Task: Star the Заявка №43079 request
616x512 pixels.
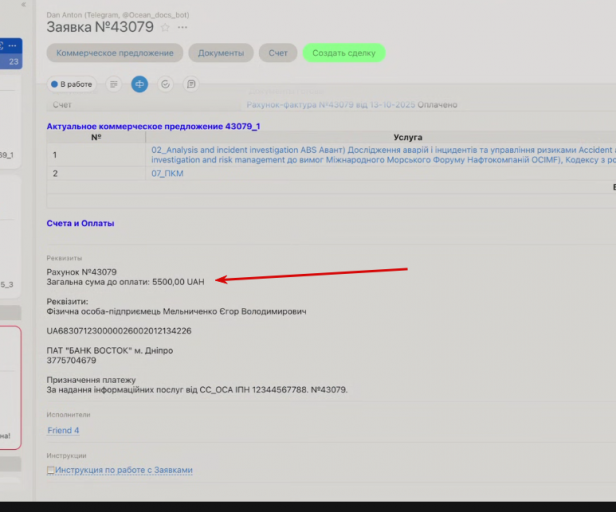Action: coord(165,28)
